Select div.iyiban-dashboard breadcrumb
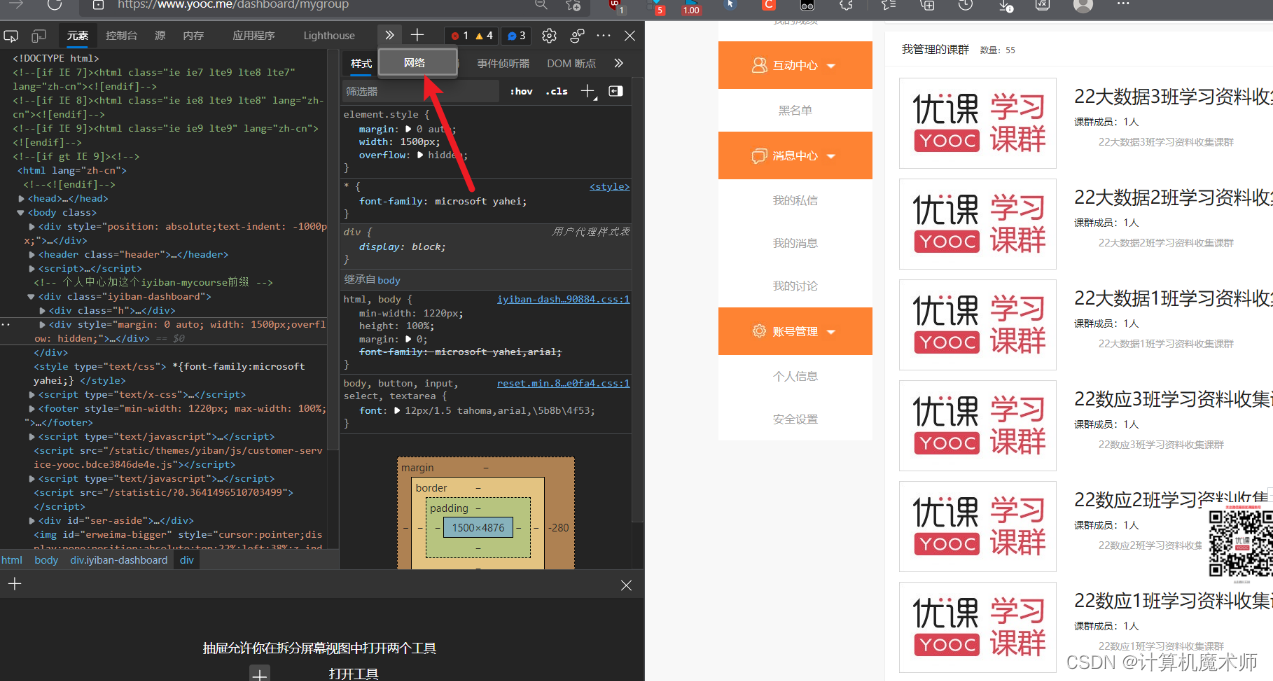The width and height of the screenshot is (1273, 681). tap(119, 560)
